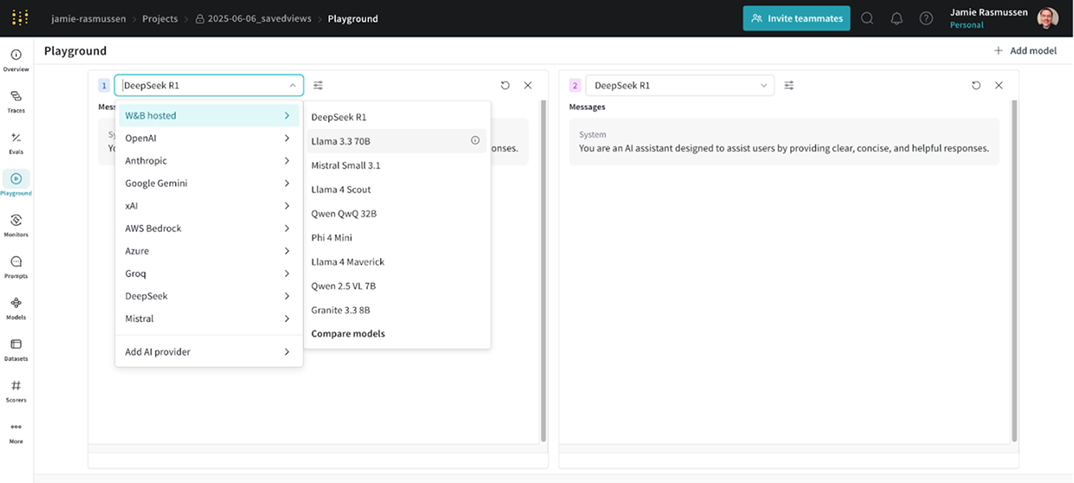Click the panel 2 vertical scrollbar
The image size is (1074, 483).
click(x=1014, y=271)
